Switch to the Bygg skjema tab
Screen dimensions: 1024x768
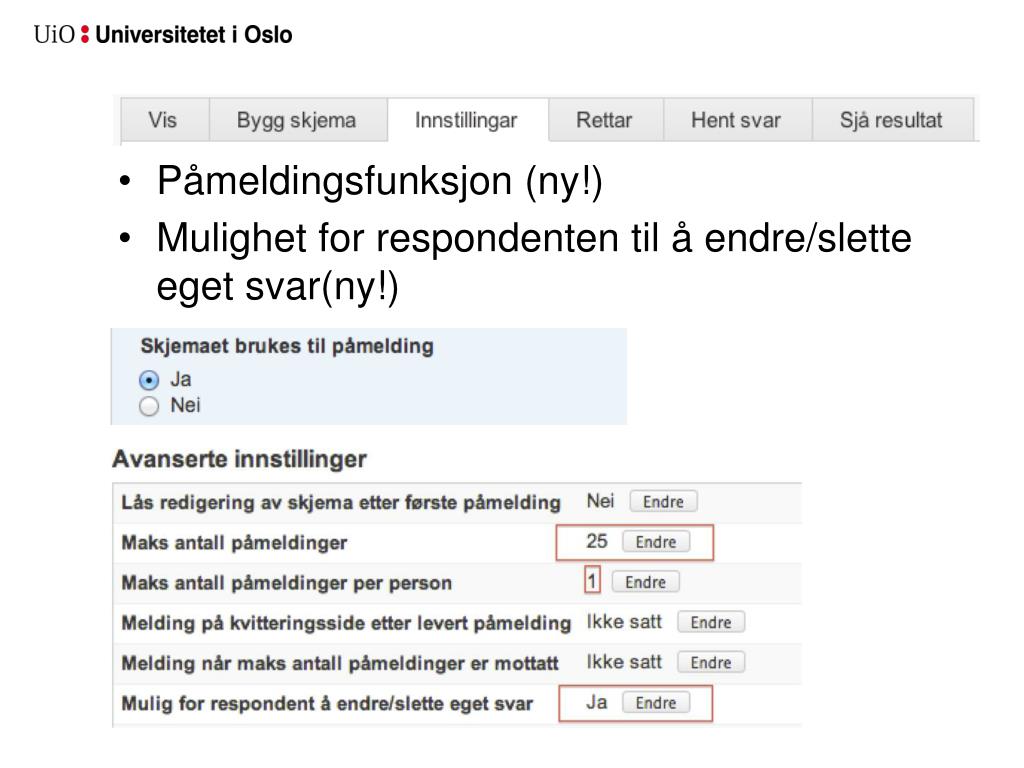click(298, 120)
